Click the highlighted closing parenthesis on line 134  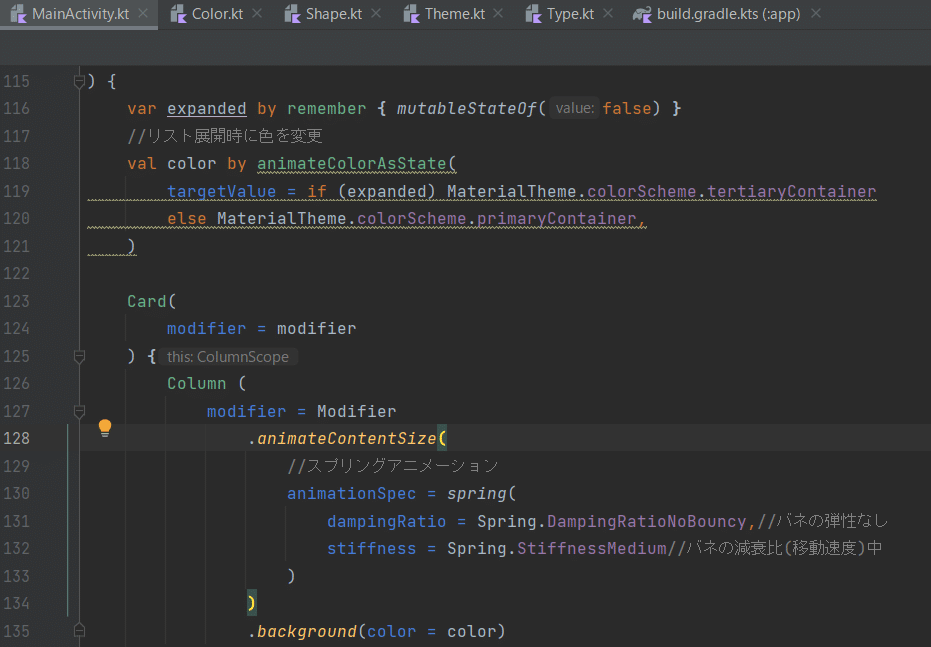(x=252, y=603)
